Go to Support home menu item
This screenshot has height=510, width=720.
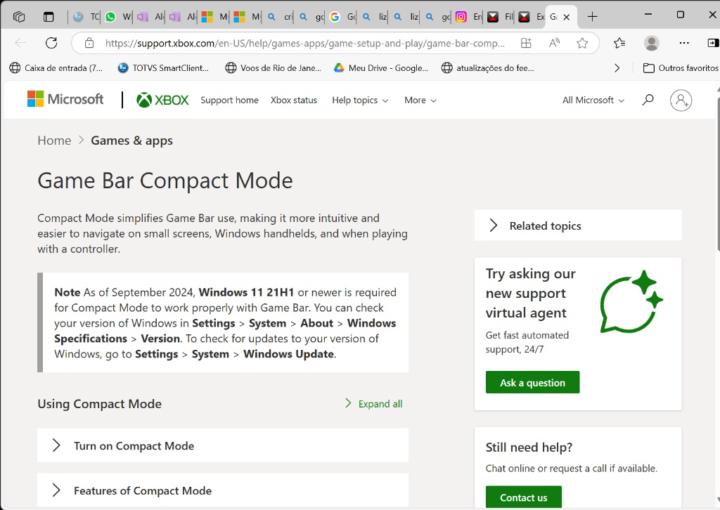pyautogui.click(x=229, y=100)
